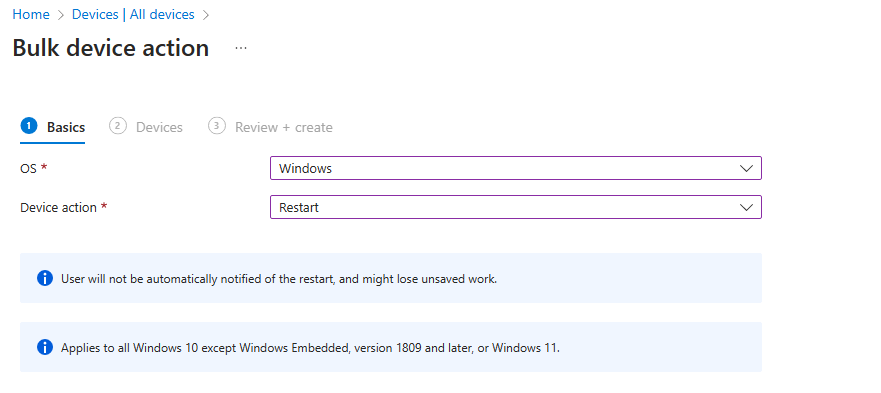Image resolution: width=881 pixels, height=393 pixels.
Task: Open the ellipsis menu beside Bulk device action
Action: 241,48
